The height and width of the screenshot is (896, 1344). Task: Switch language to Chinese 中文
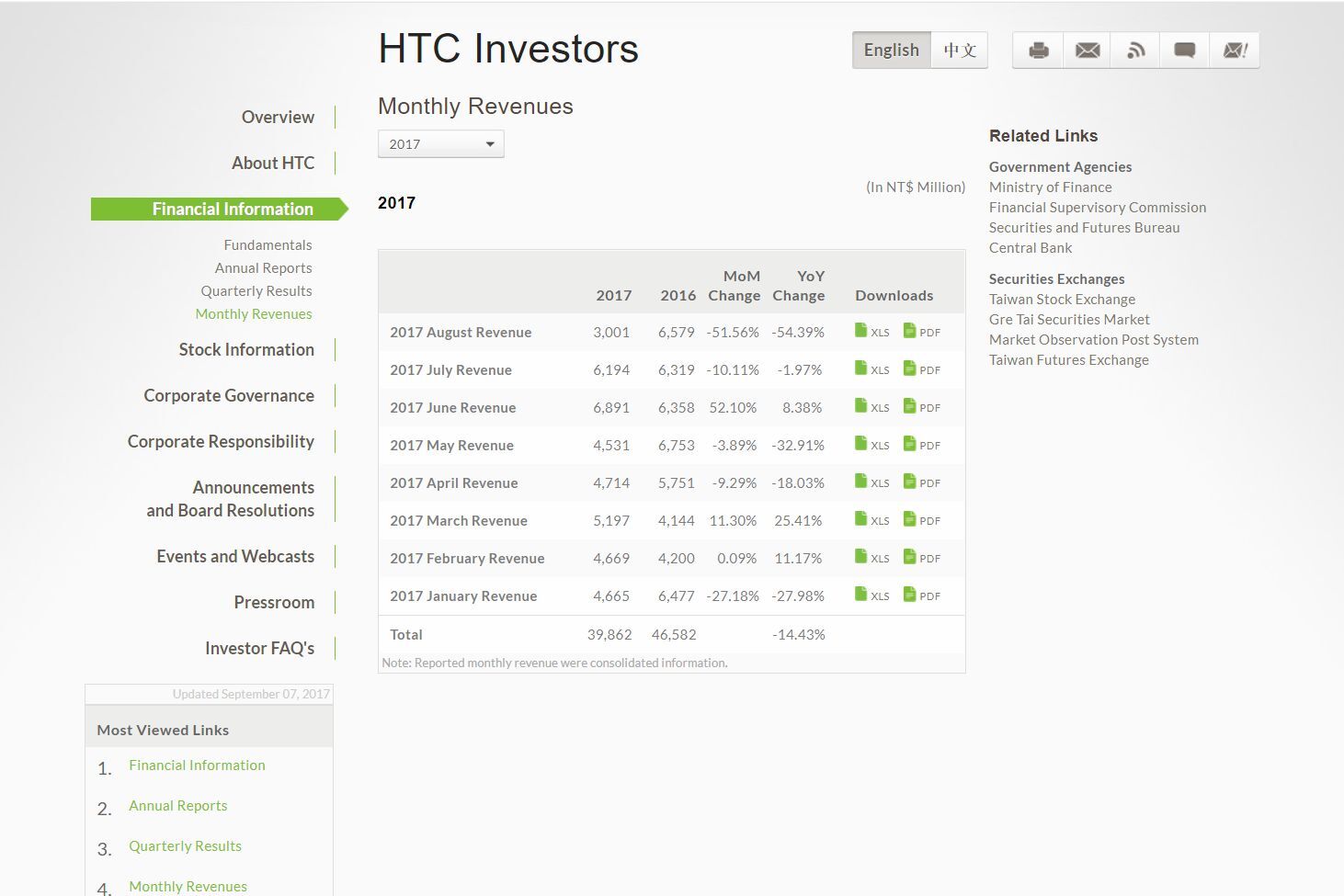click(x=960, y=51)
